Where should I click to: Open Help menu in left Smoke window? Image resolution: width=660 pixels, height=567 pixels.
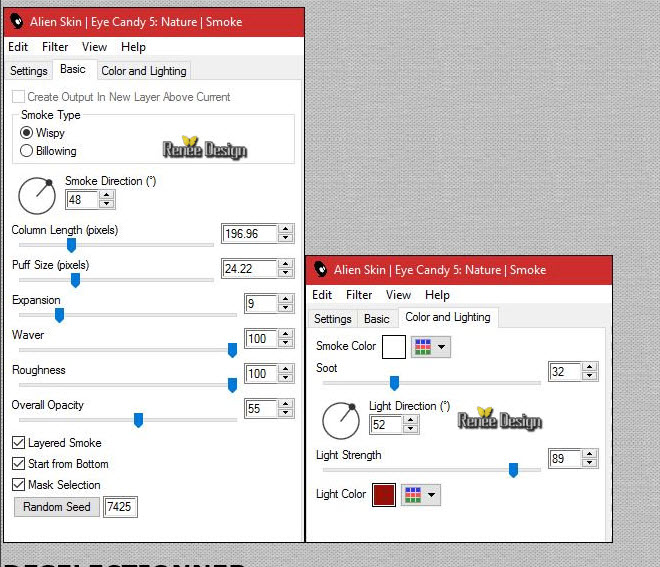tap(133, 47)
